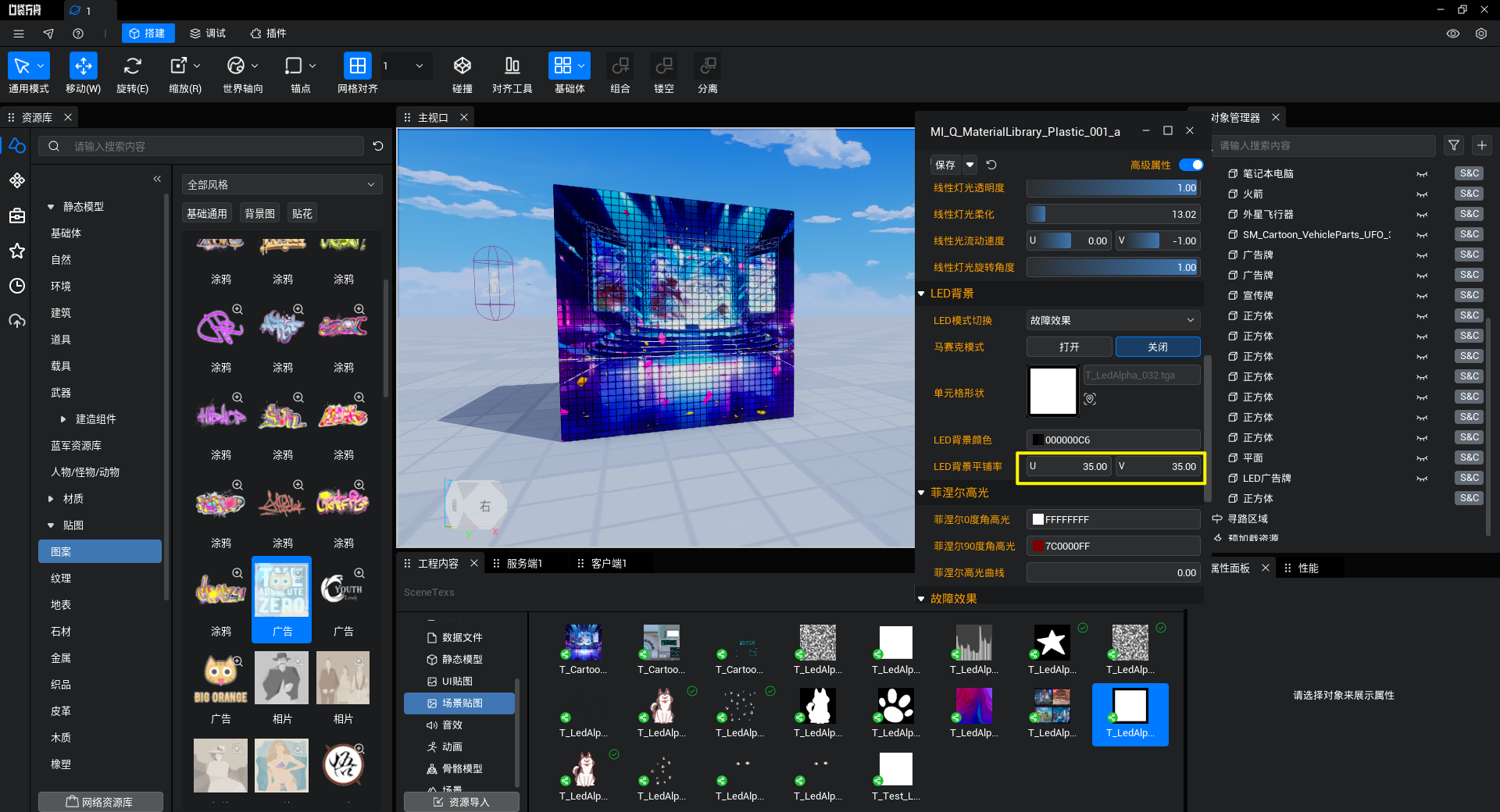Click the LED背景颜色 color swatch
1500x812 pixels.
point(1037,440)
